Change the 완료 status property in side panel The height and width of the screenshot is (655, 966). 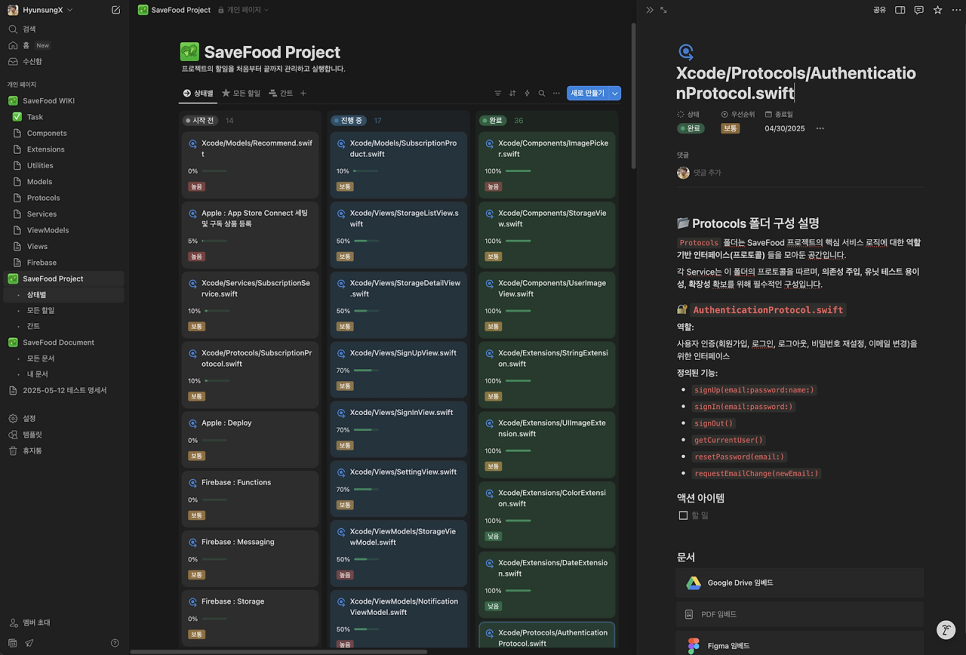coord(691,128)
